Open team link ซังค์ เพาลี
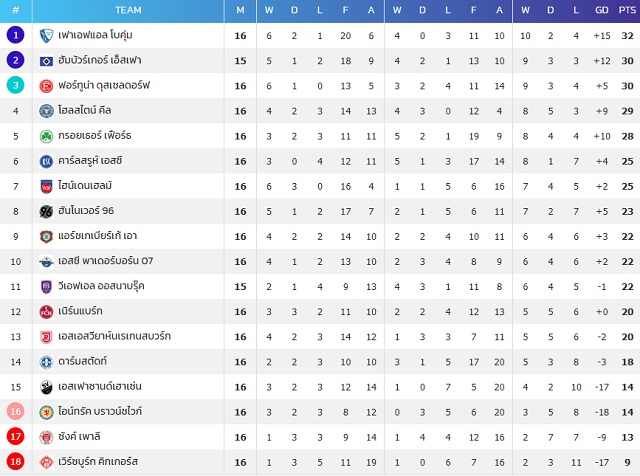640x476 pixels. point(79,436)
